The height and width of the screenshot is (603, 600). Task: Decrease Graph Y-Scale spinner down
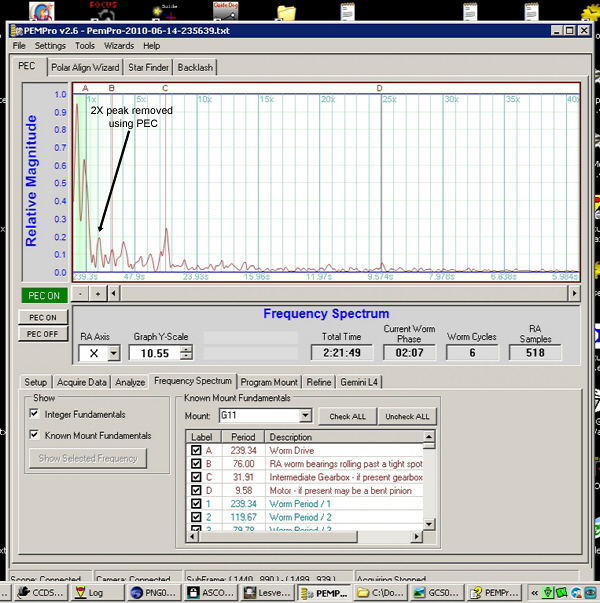click(187, 356)
